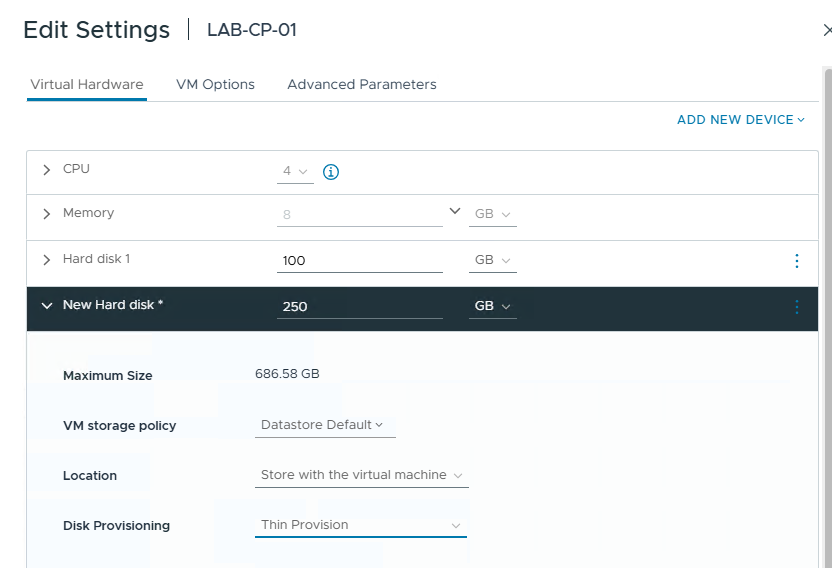Open New Hard disk three-dot menu
This screenshot has height=568, width=832.
796,307
